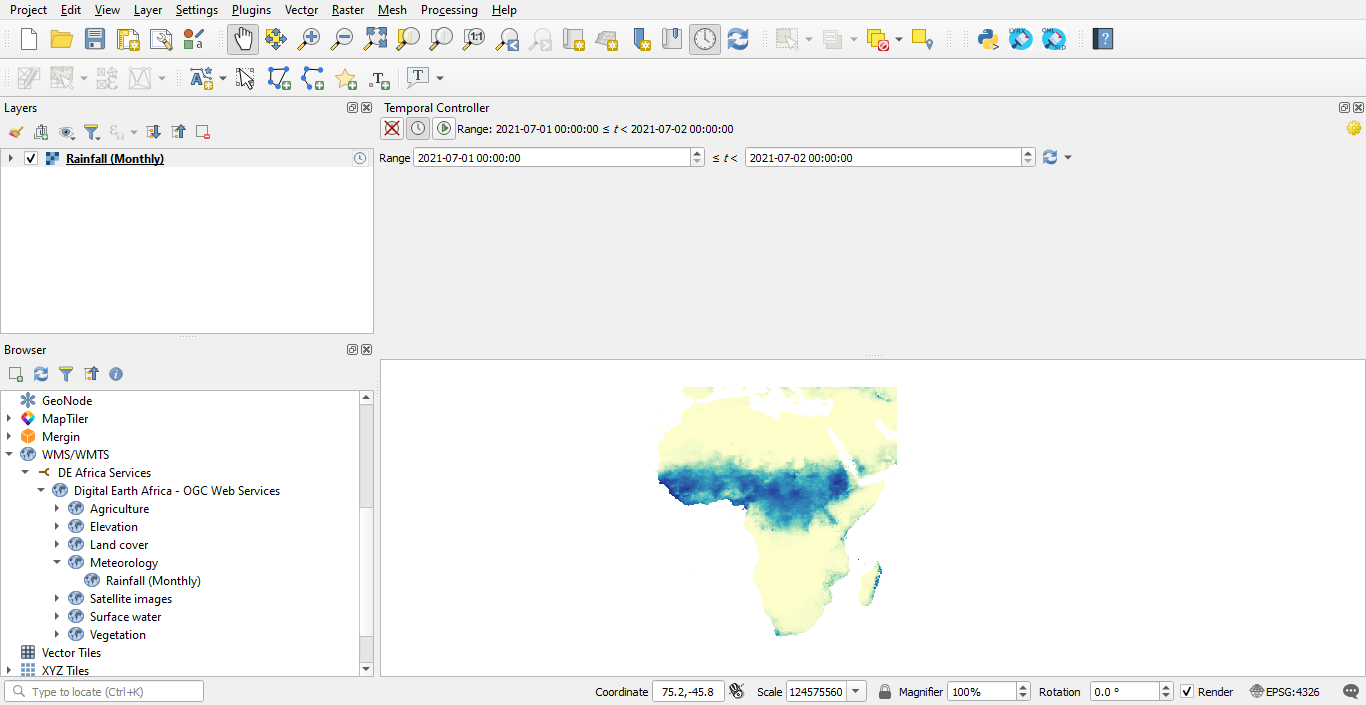Expand the Rainfall (Monthly) layer in Layers

pos(11,158)
